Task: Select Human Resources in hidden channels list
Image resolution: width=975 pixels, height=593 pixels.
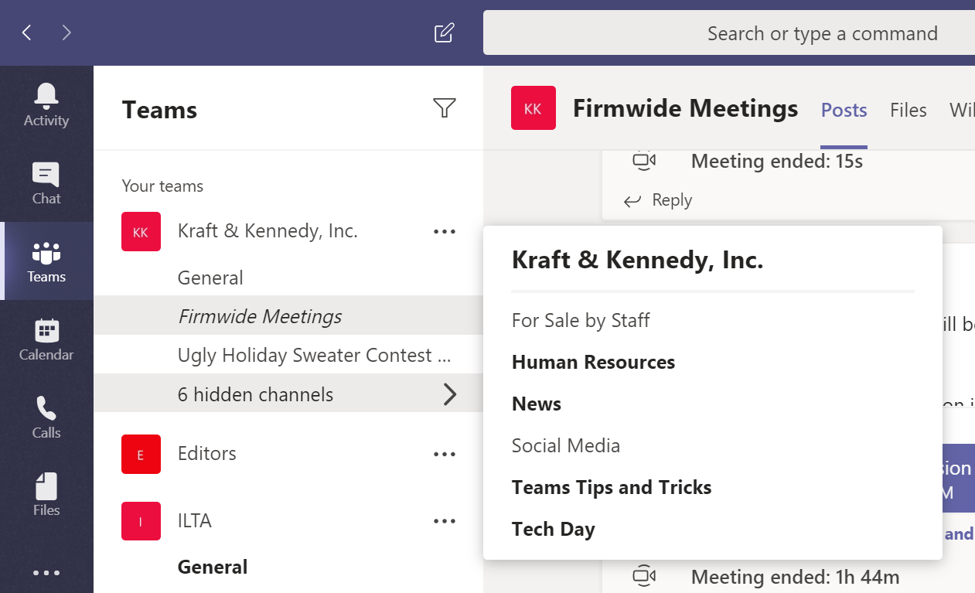Action: coord(593,362)
